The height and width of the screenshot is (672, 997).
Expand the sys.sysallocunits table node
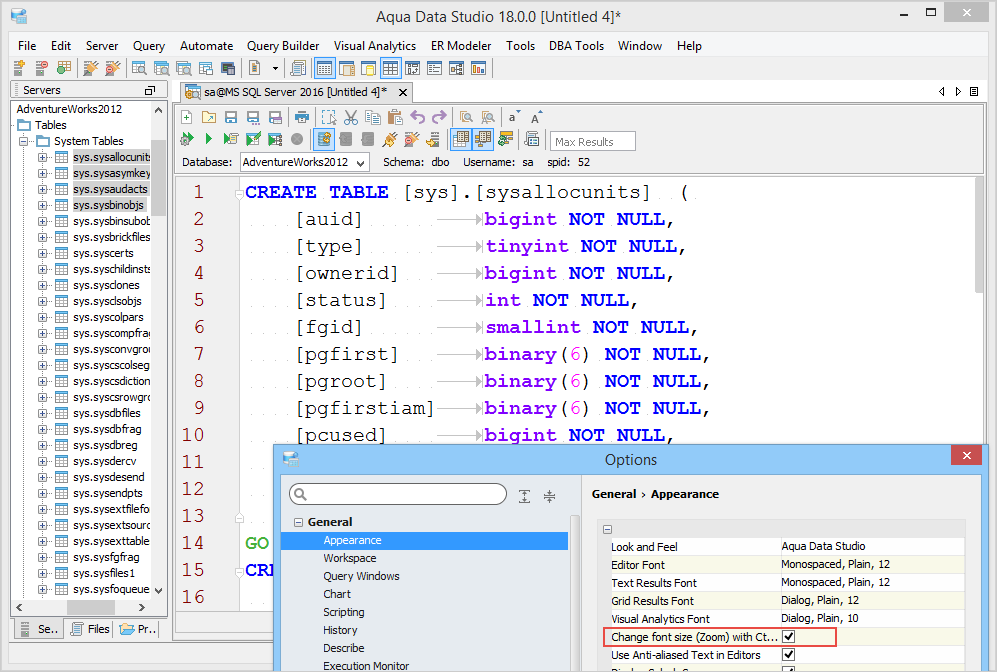click(42, 157)
